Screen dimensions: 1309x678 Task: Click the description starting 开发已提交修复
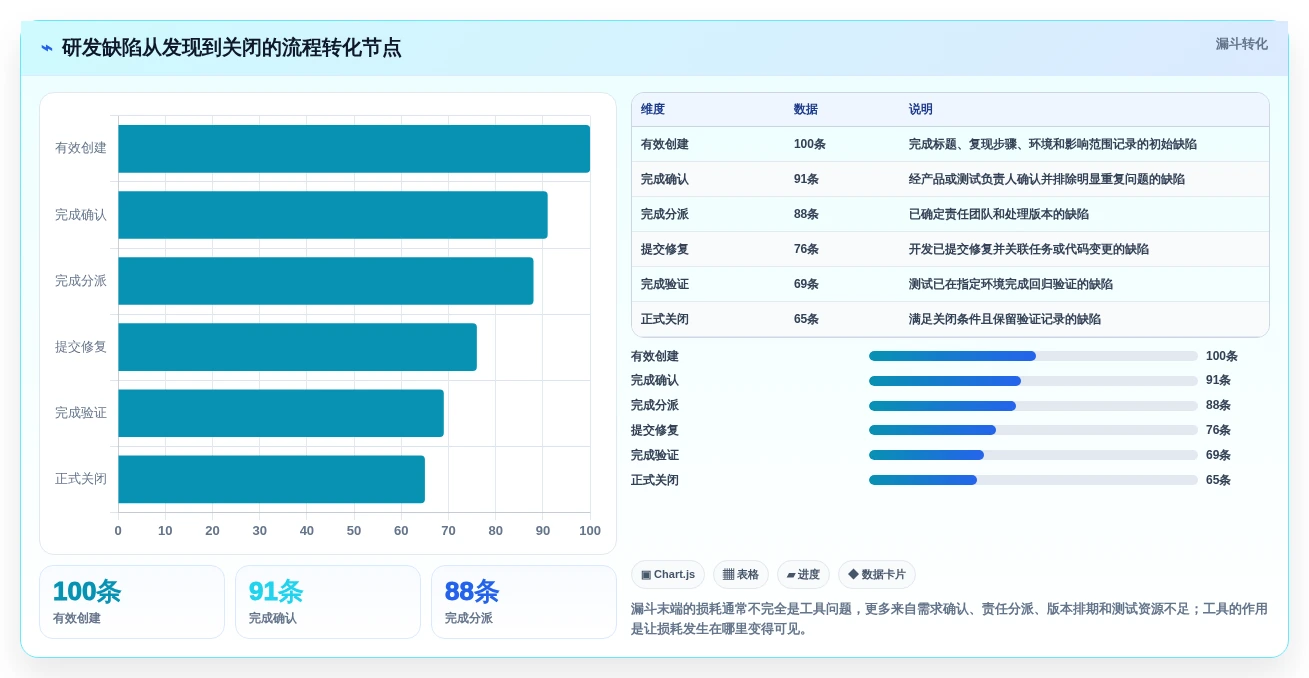(x=1029, y=249)
